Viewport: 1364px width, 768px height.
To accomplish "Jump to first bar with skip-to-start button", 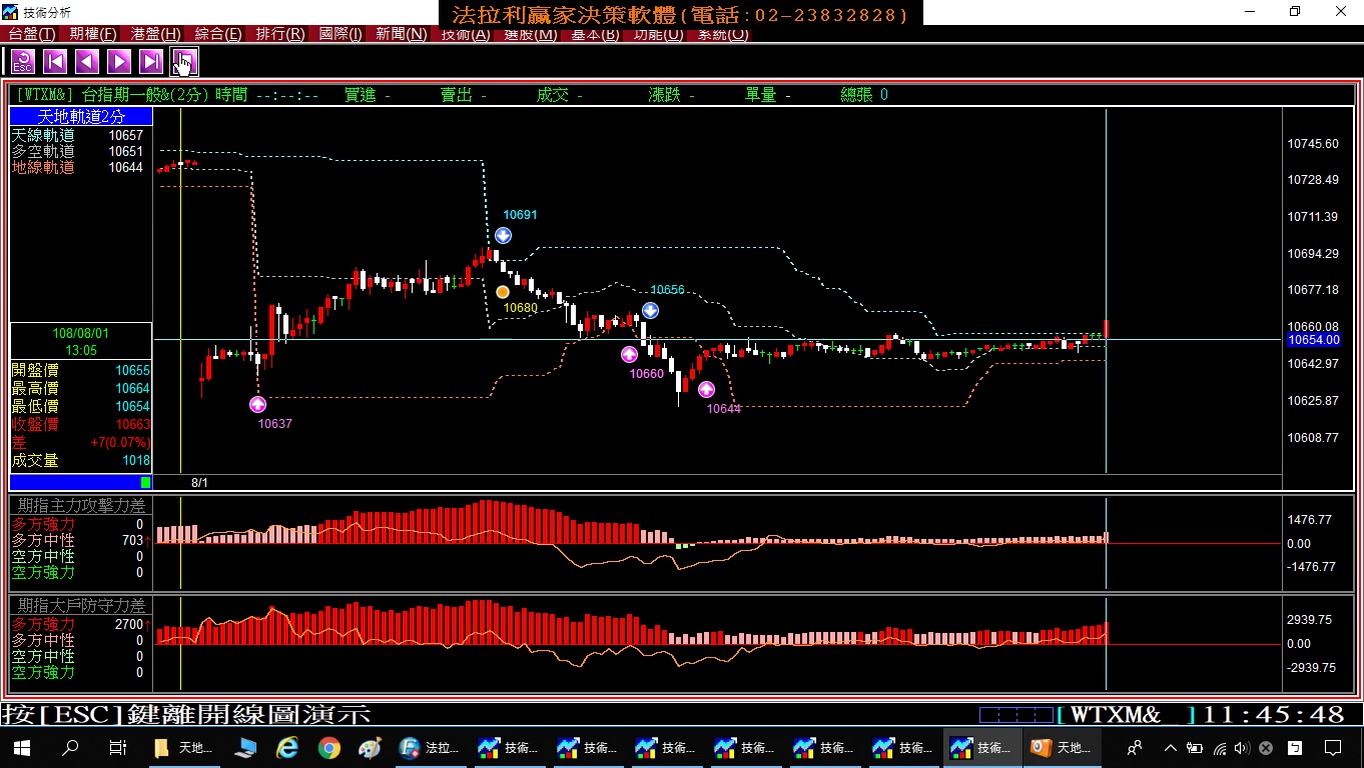I will 55,62.
